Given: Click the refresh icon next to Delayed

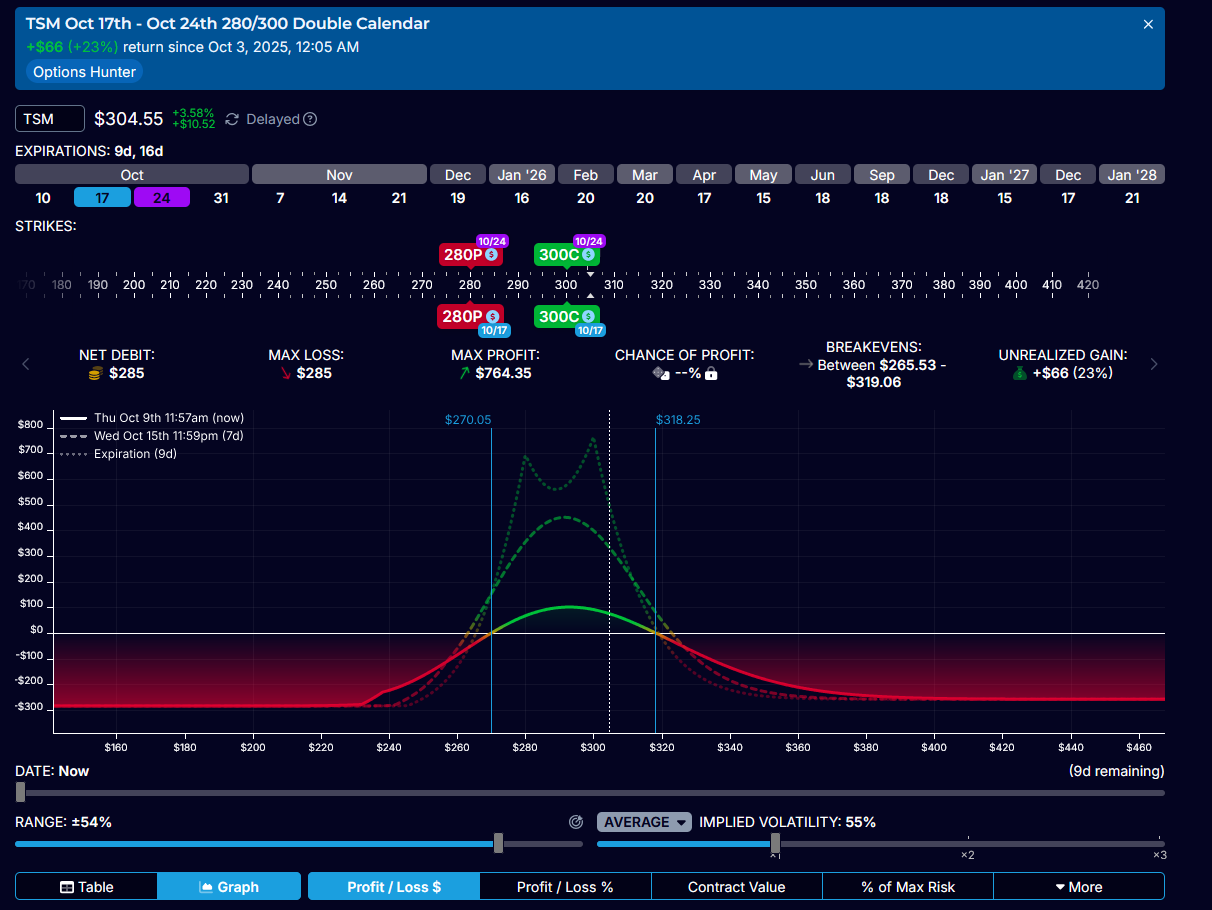Looking at the screenshot, I should pyautogui.click(x=232, y=119).
